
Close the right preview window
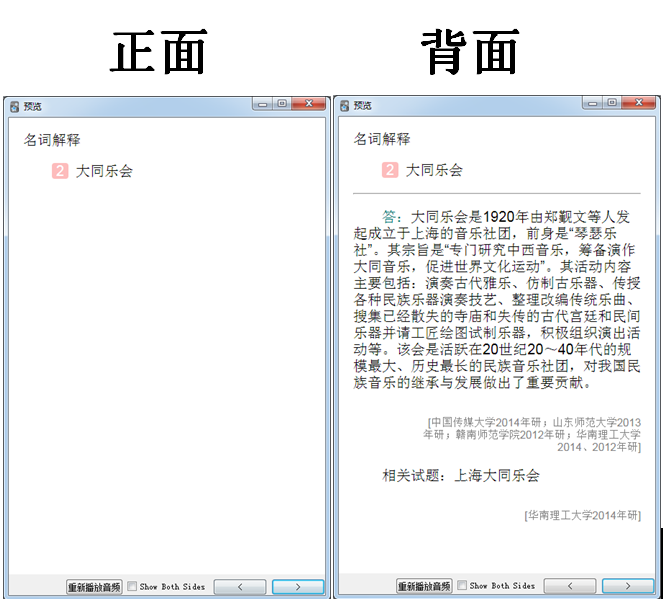pos(639,103)
